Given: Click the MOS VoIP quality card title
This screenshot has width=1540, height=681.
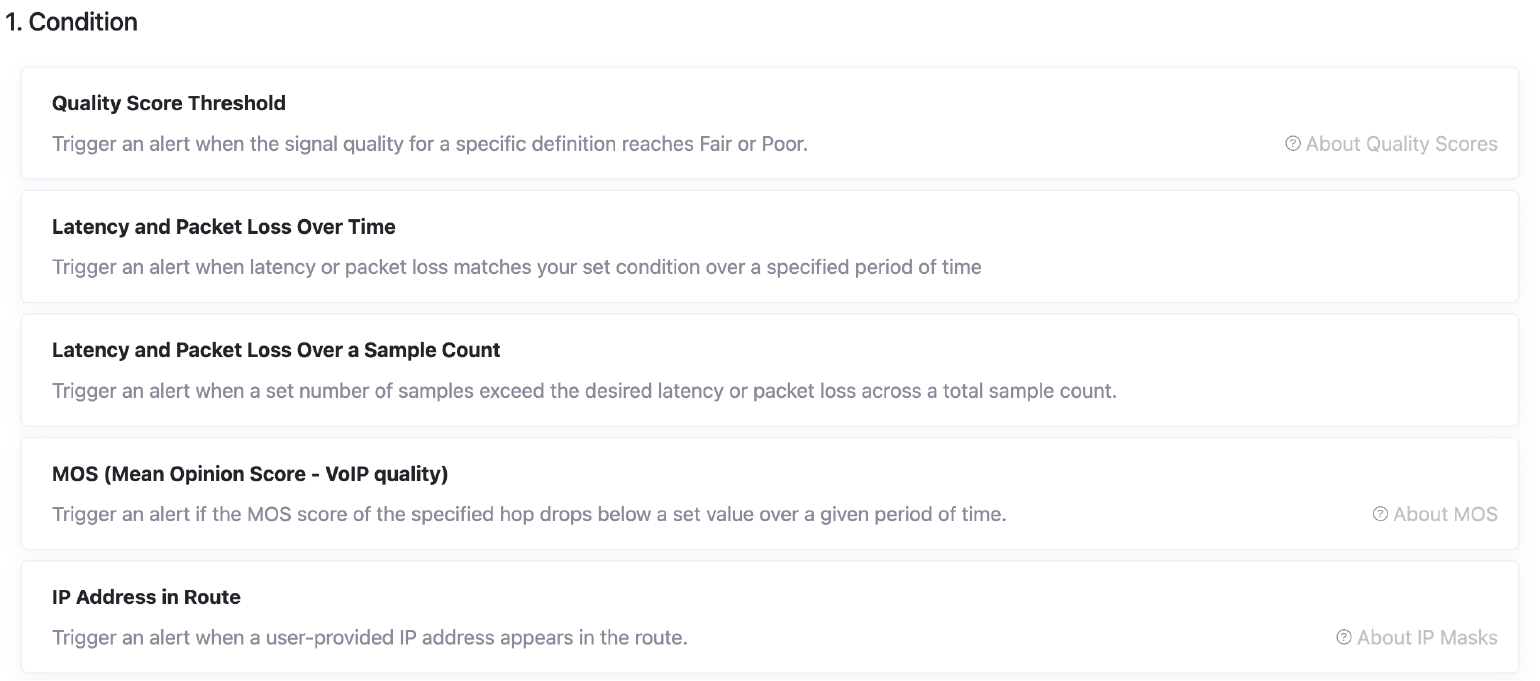Looking at the screenshot, I should pyautogui.click(x=250, y=474).
